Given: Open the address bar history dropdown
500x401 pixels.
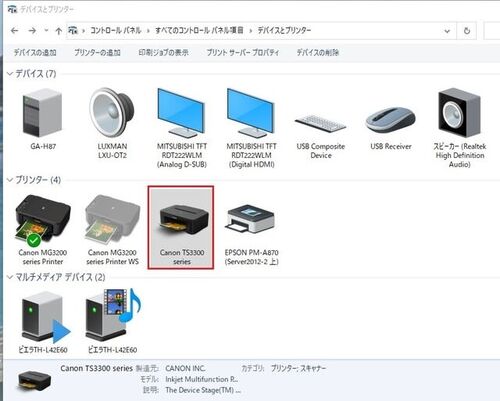Looking at the screenshot, I should (447, 31).
